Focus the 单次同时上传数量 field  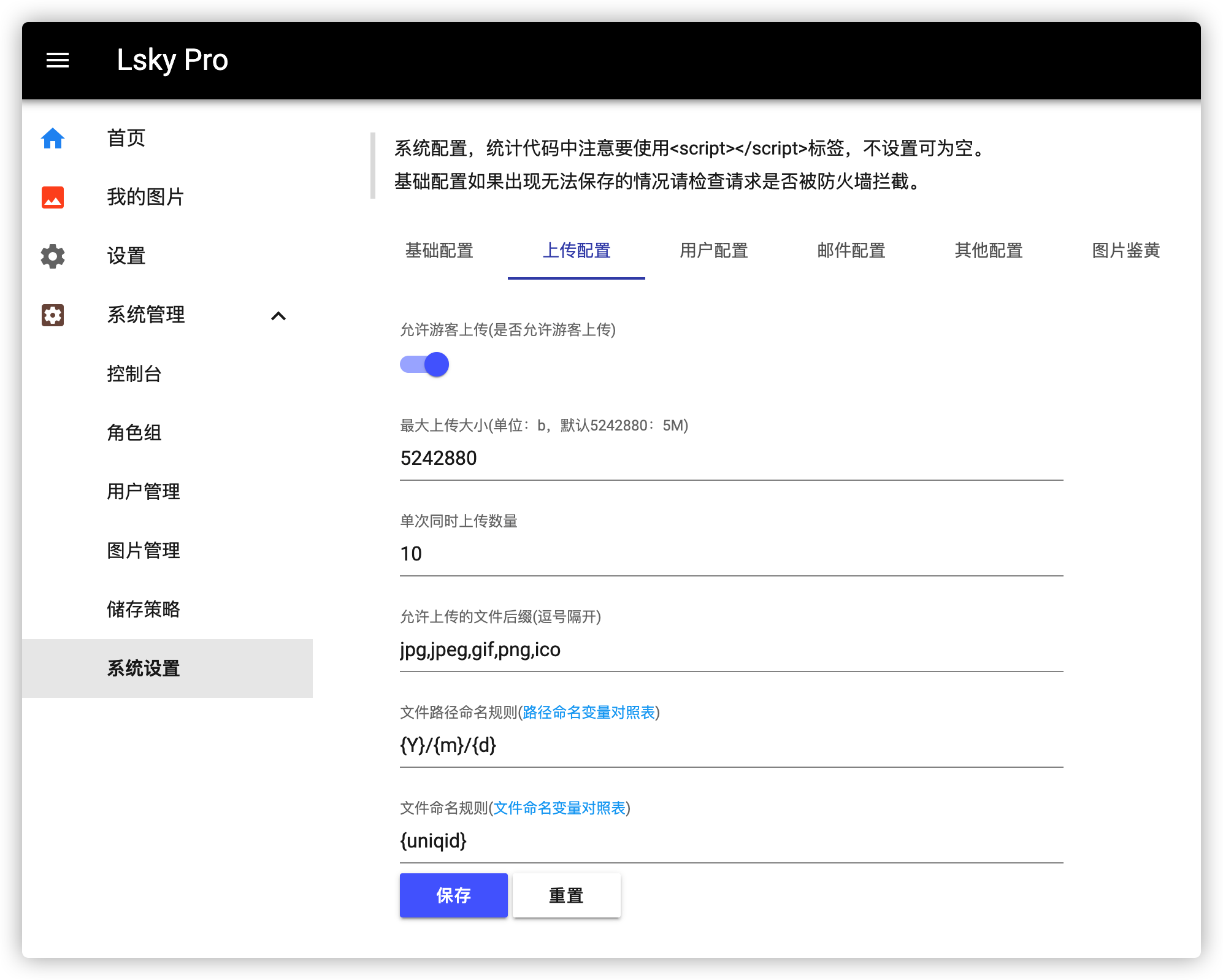coord(732,554)
